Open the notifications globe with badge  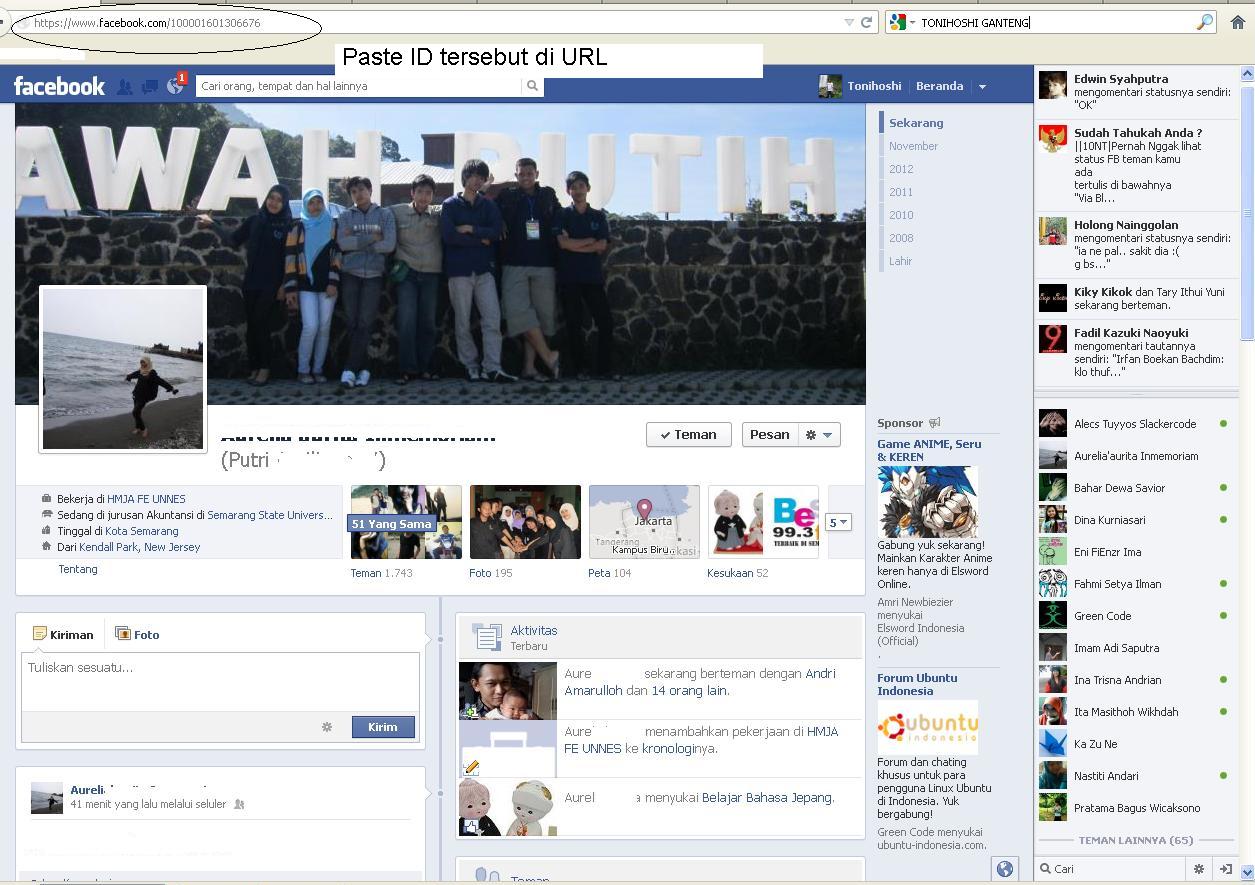[175, 86]
